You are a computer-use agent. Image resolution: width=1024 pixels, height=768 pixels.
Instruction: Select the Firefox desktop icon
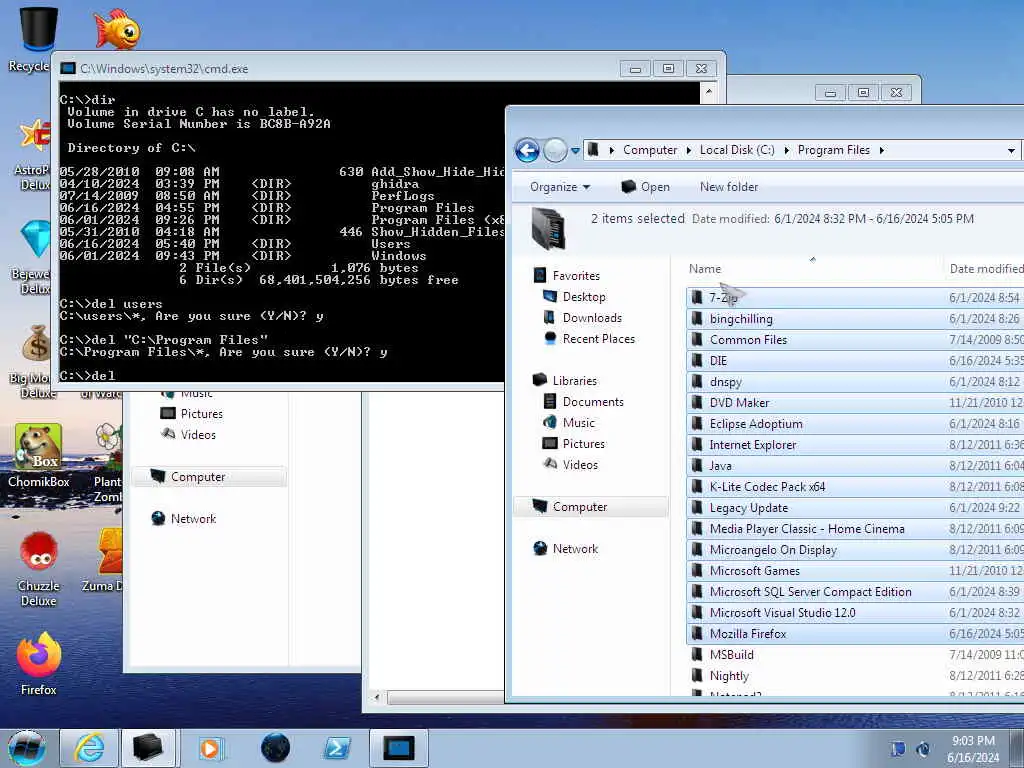tap(39, 664)
